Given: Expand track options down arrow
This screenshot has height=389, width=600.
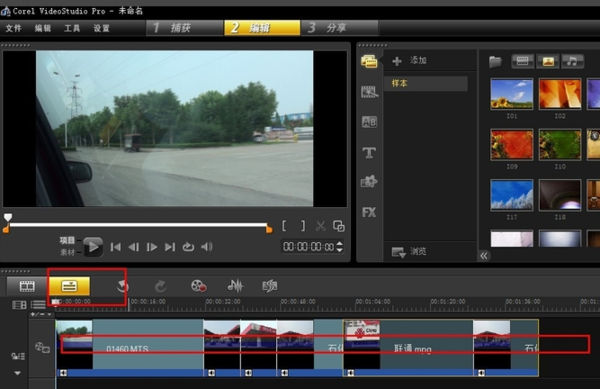Looking at the screenshot, I should click(18, 373).
